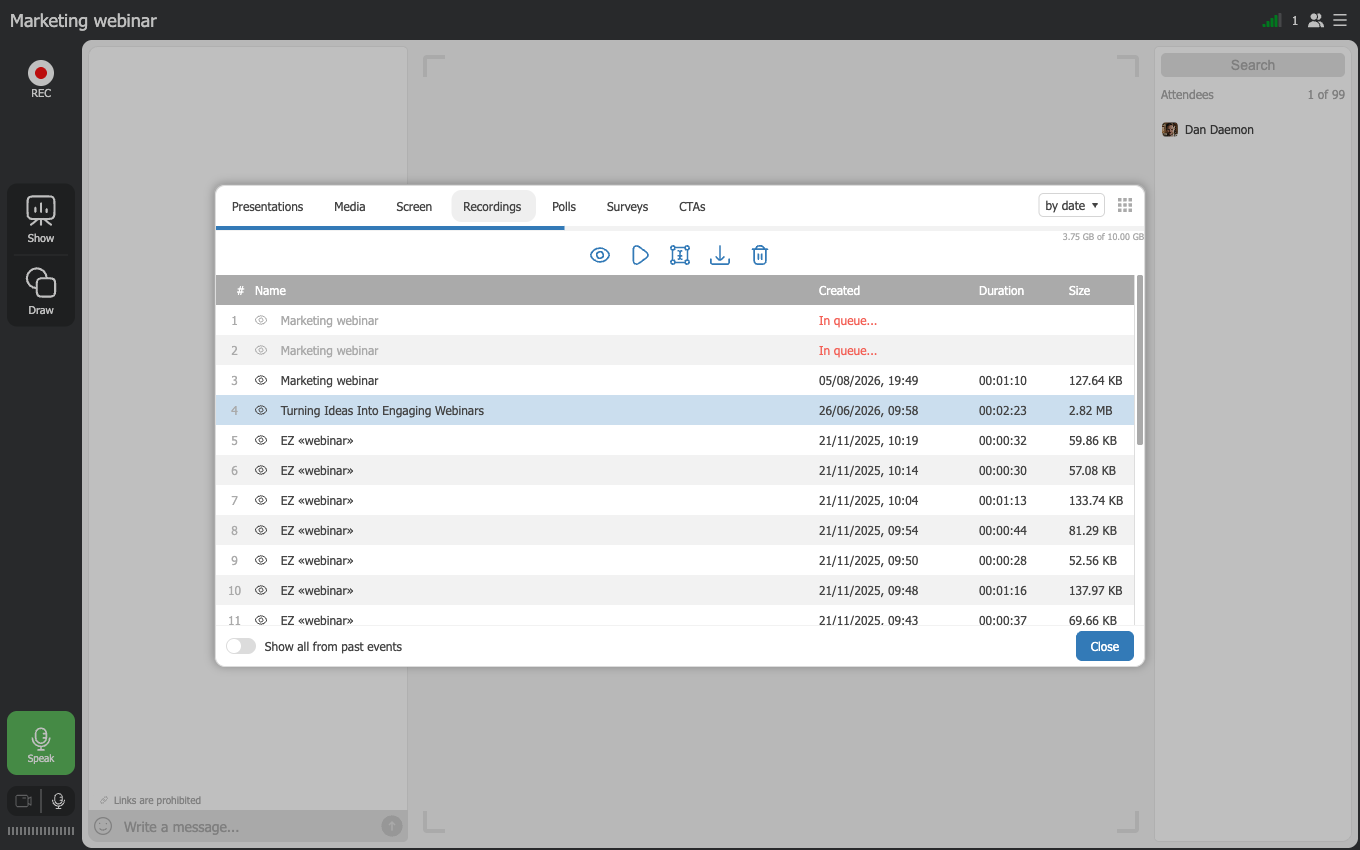Click the rename toolbar icon
Image resolution: width=1360 pixels, height=850 pixels.
[680, 255]
